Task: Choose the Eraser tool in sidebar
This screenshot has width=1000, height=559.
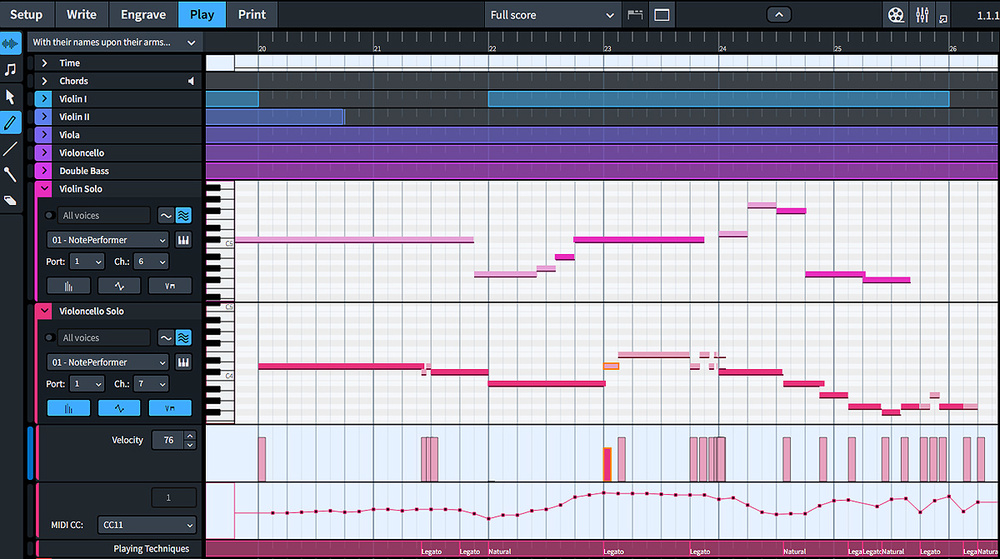Action: 11,201
